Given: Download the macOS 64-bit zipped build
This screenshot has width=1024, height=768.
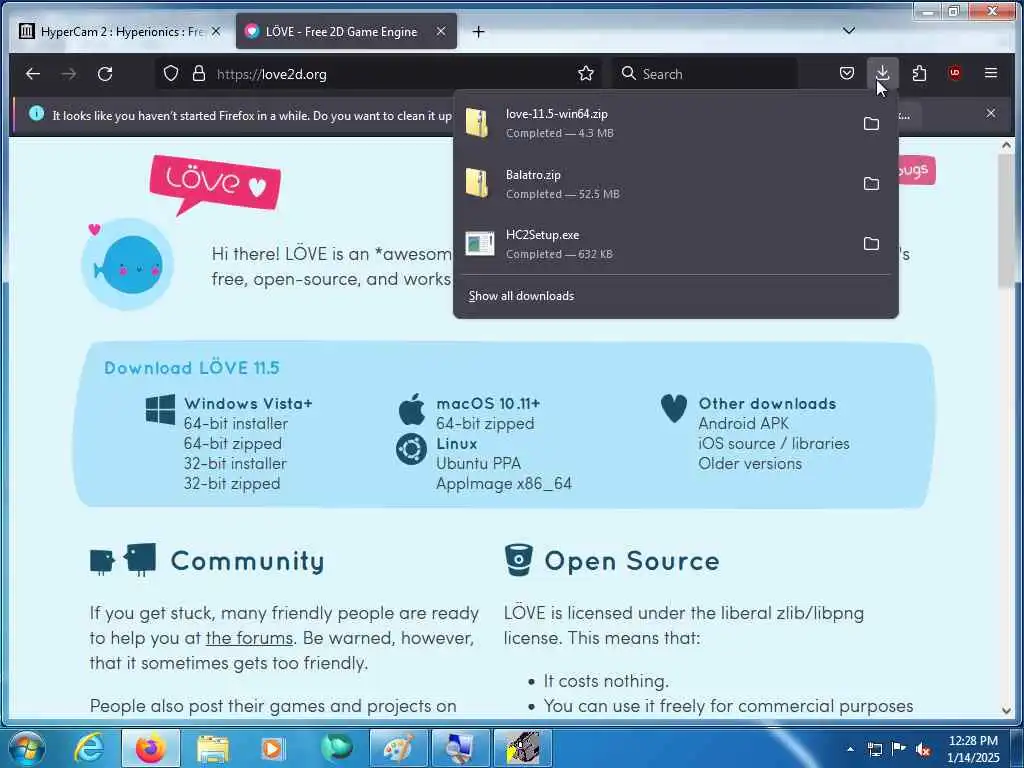Looking at the screenshot, I should [485, 424].
